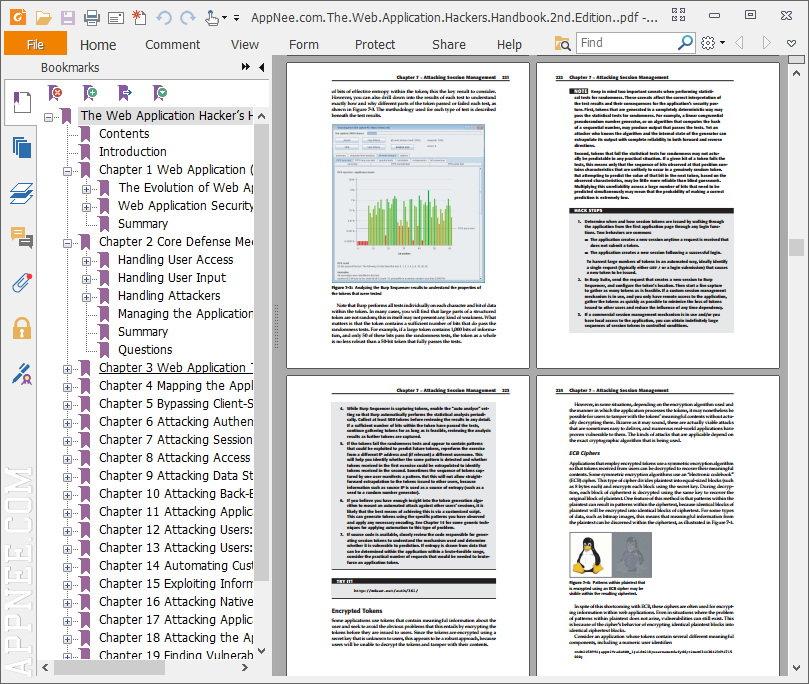Image resolution: width=809 pixels, height=684 pixels.
Task: Switch to the Share ribbon tab
Action: [x=449, y=45]
